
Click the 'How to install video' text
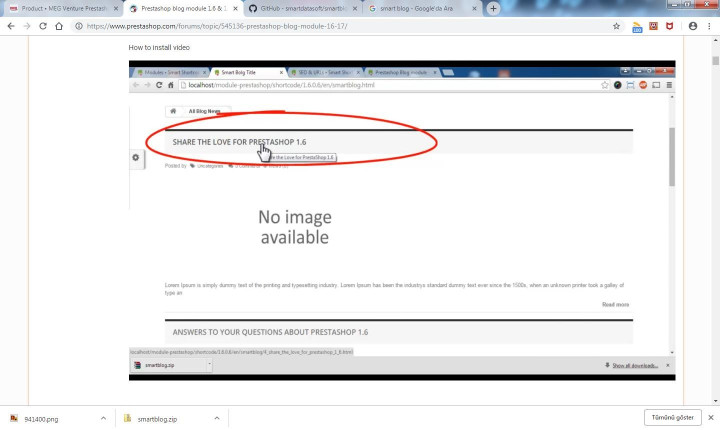click(159, 47)
